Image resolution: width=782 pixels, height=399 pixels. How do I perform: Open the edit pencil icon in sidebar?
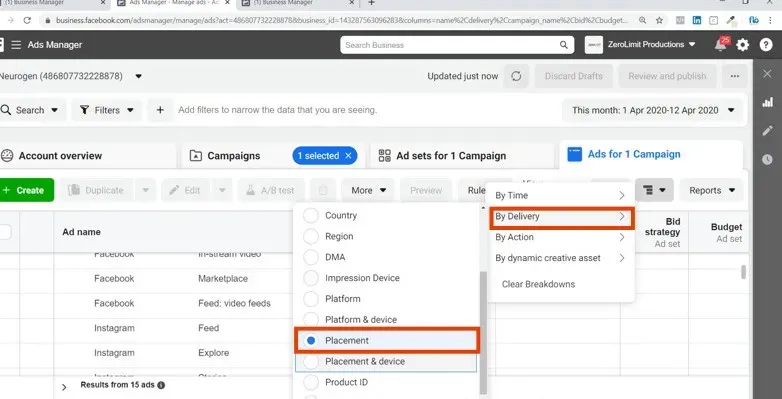point(767,131)
